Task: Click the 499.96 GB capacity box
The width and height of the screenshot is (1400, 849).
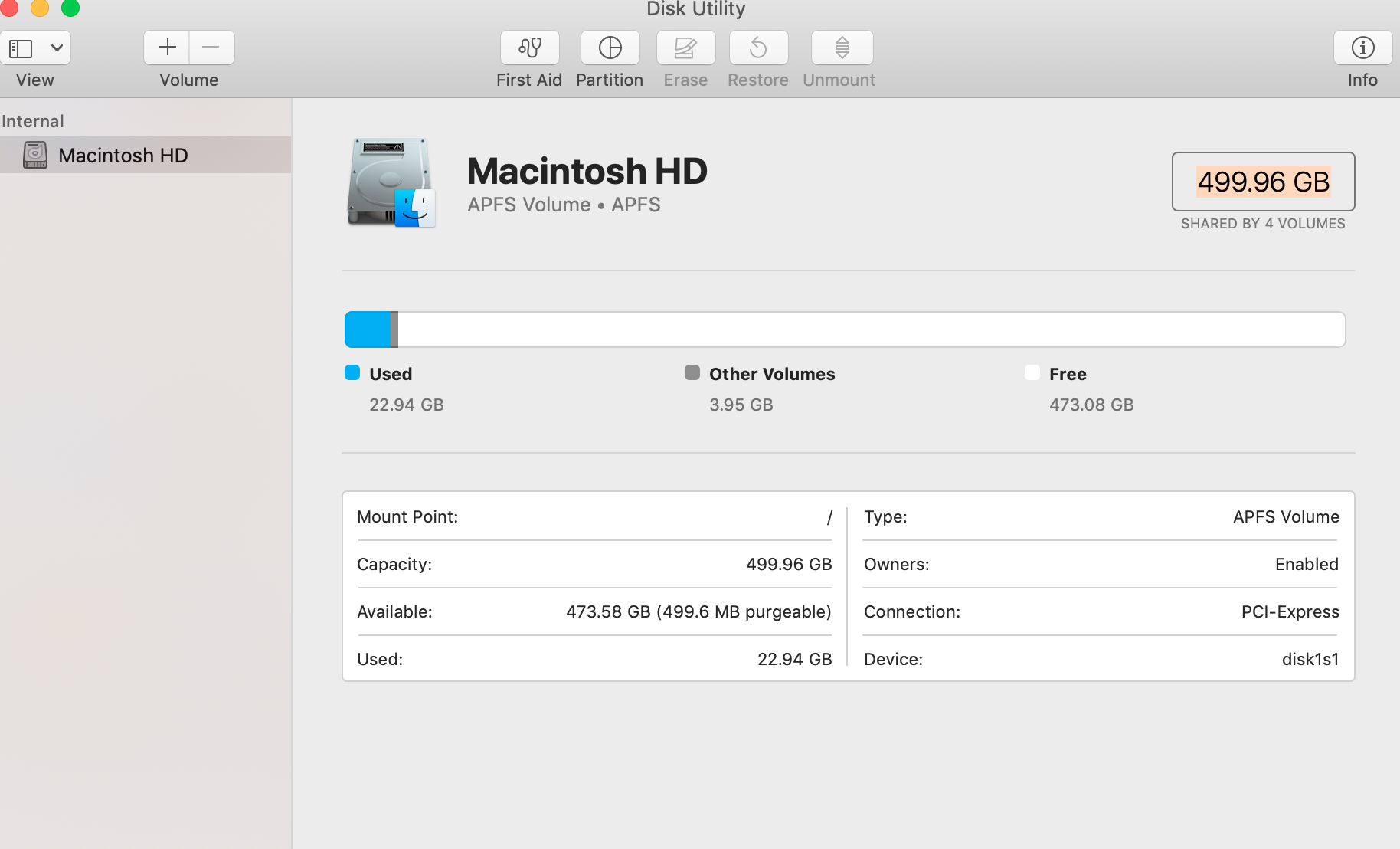Action: 1264,182
